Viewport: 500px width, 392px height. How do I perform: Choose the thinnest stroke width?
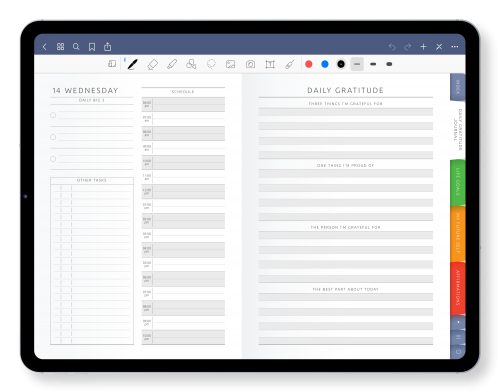(357, 64)
